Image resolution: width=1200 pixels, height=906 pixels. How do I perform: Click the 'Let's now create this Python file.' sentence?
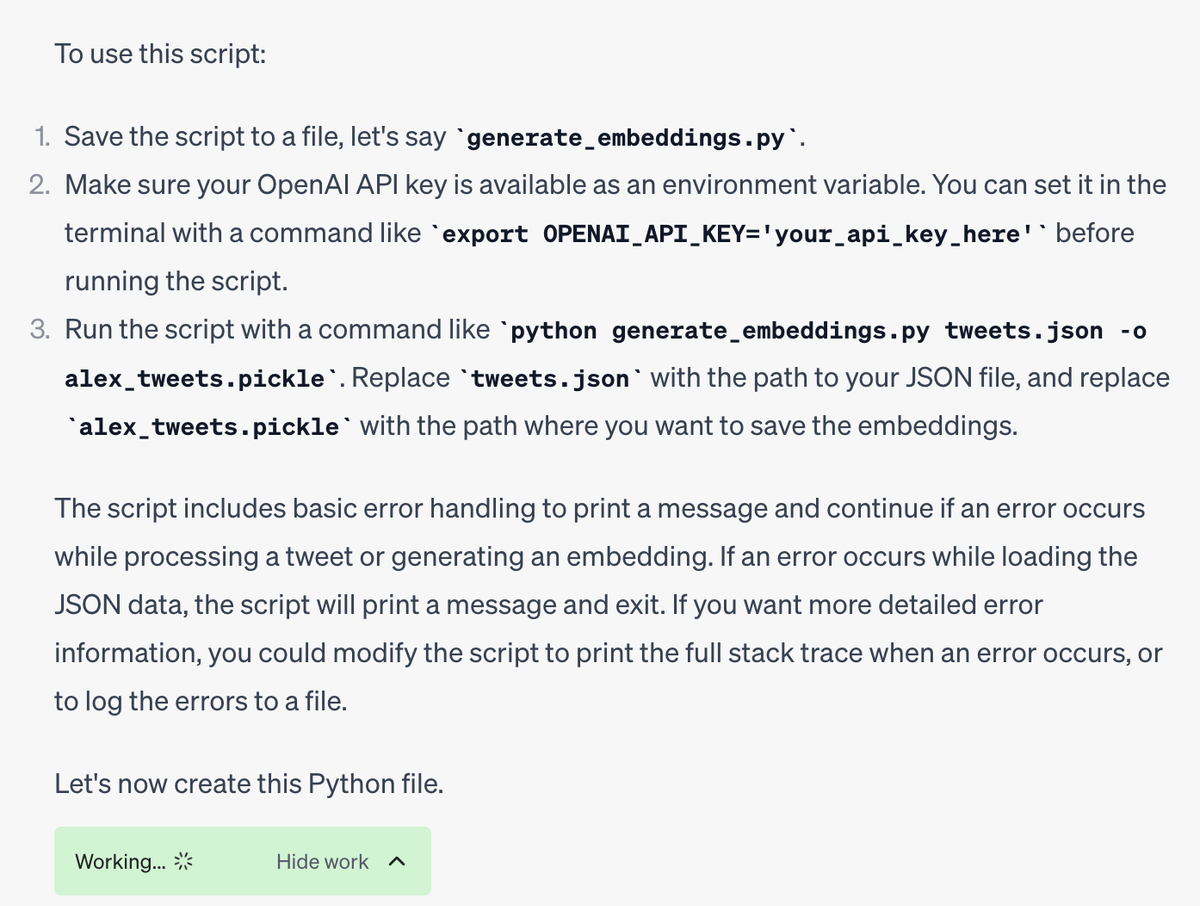(x=249, y=783)
